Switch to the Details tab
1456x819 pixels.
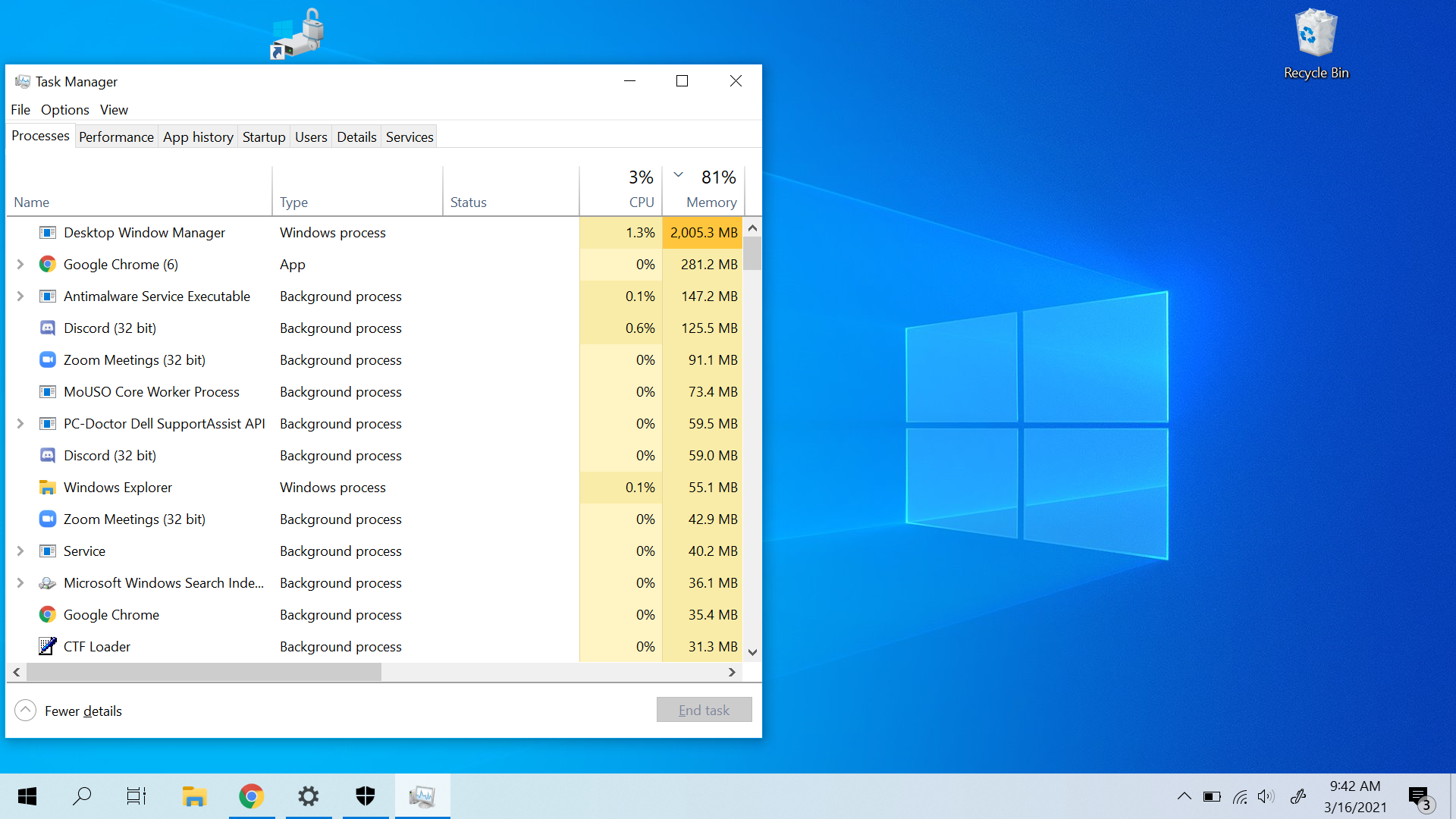click(x=356, y=137)
